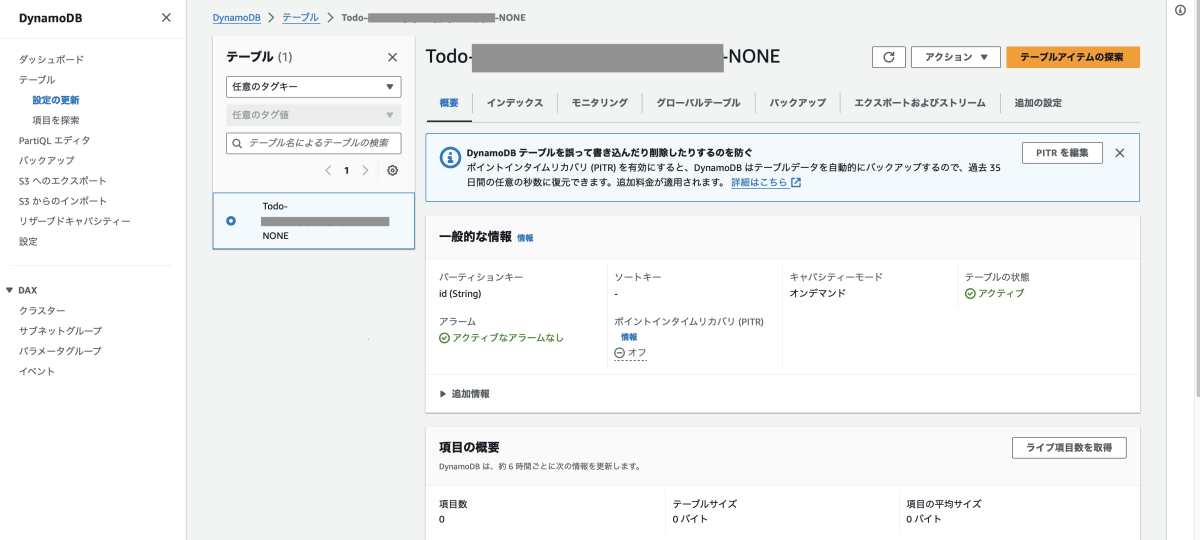Open ダッシュボード in sidebar
This screenshot has width=1200, height=540.
51,59
